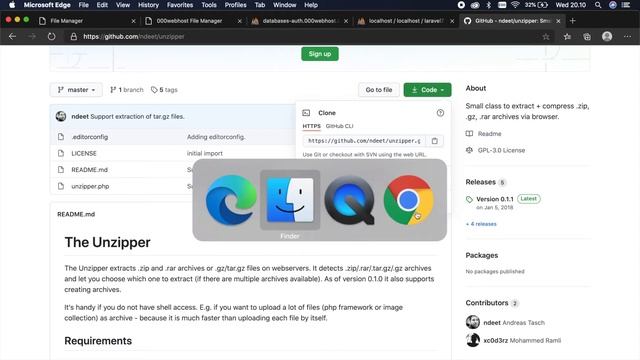Open the 5 tags link

tap(164, 90)
